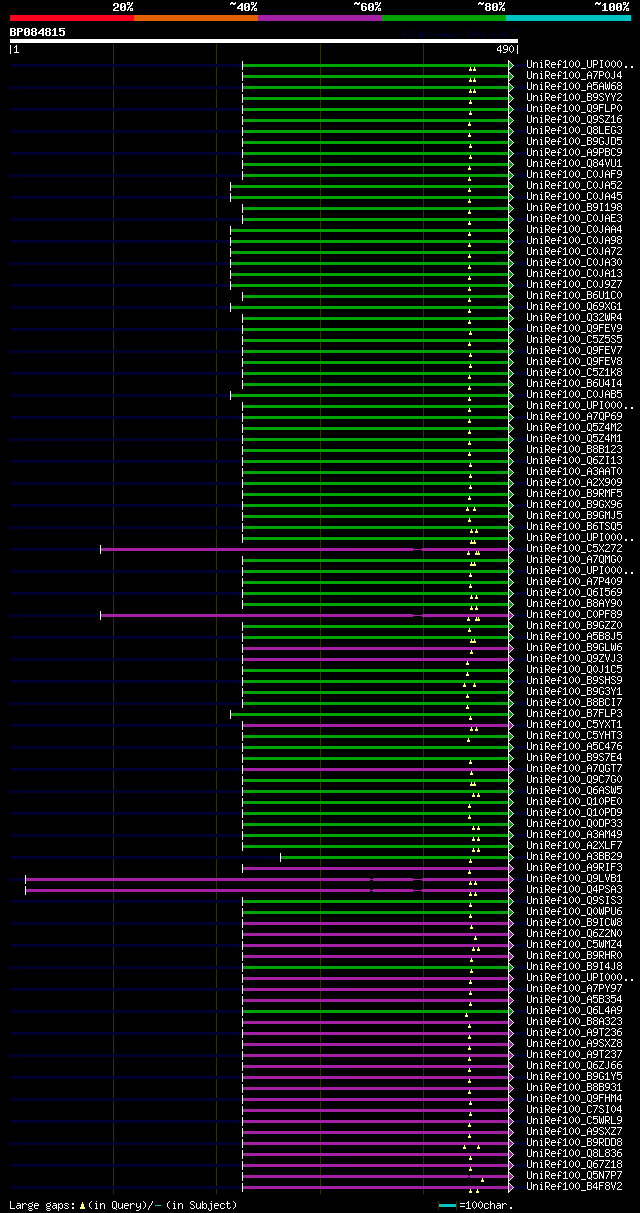Open hit UniRef100_Q5Z4M2
The width and height of the screenshot is (640, 1213).
(574, 427)
